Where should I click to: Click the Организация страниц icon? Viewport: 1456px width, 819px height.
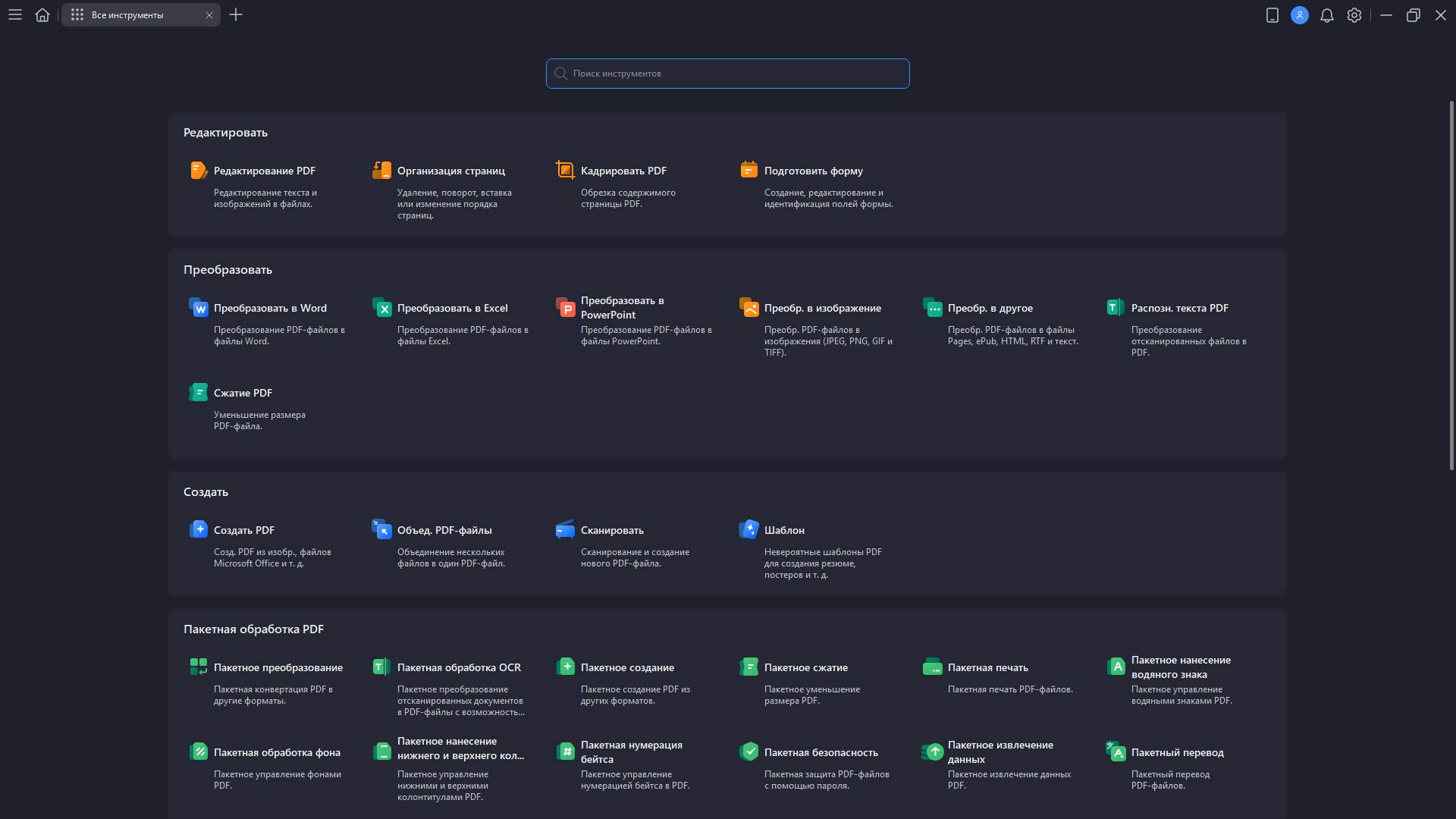[381, 171]
